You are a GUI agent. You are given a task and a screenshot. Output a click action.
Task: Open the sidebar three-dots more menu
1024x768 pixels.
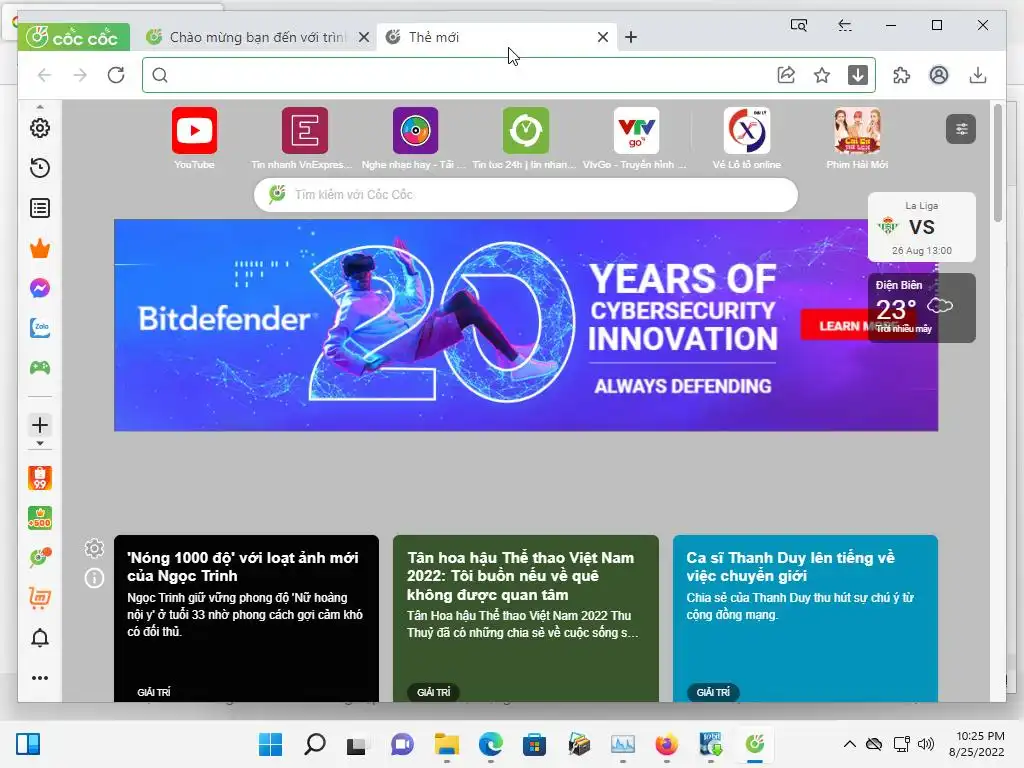[40, 678]
